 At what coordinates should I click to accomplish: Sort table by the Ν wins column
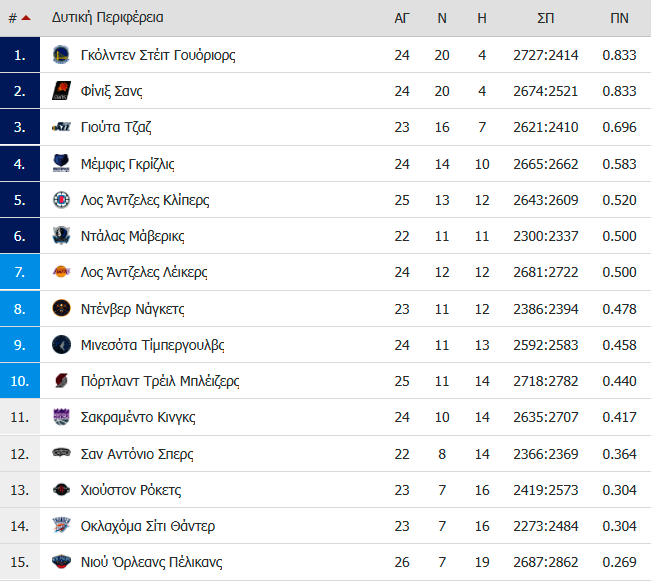pyautogui.click(x=442, y=18)
